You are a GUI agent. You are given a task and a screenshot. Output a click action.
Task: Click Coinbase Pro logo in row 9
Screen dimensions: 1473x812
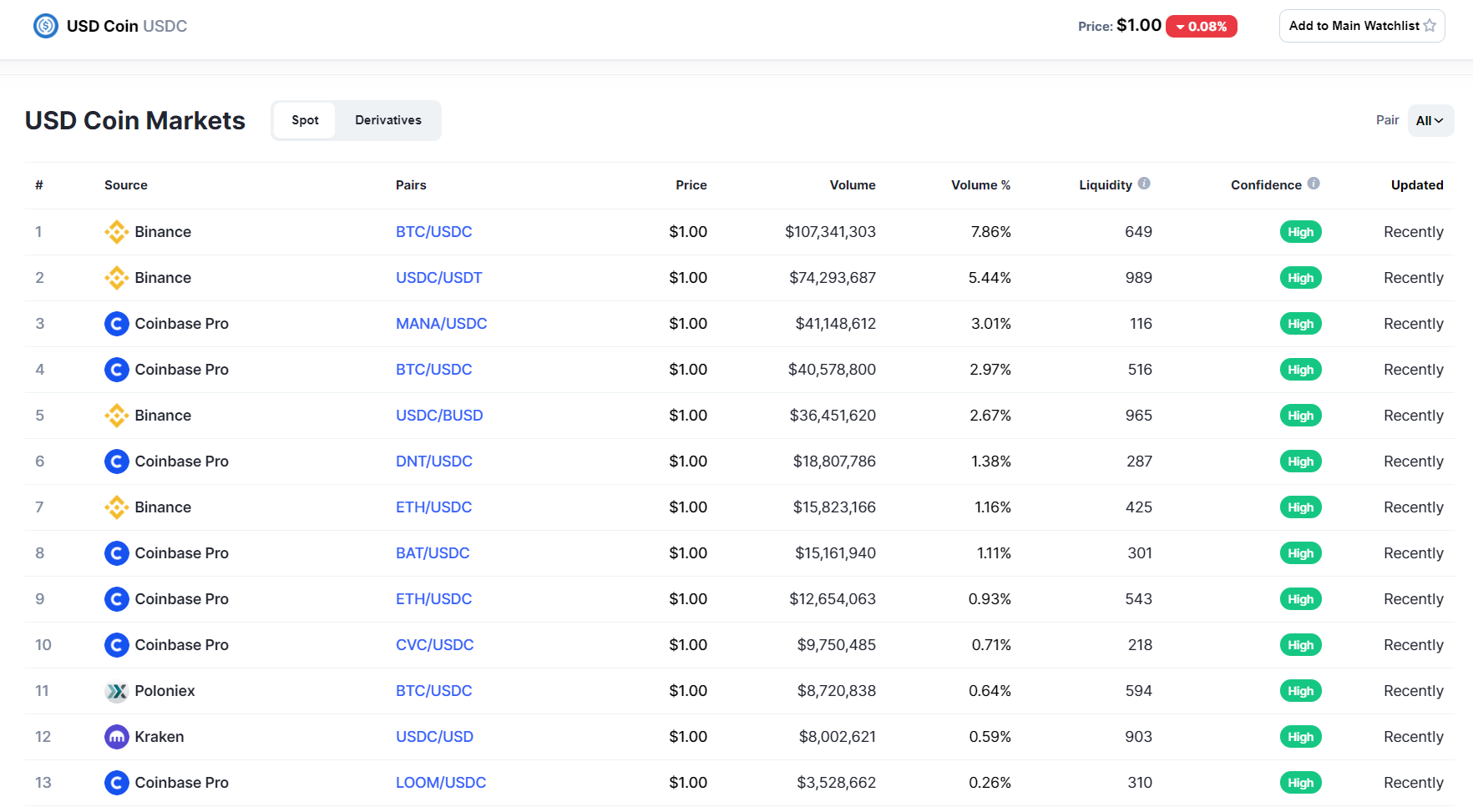[117, 599]
